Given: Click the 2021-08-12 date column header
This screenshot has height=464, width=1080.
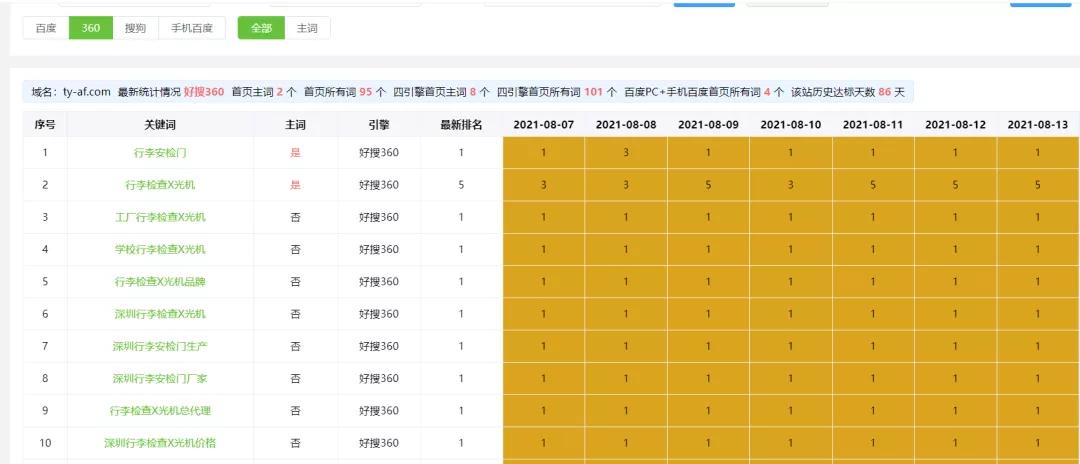Looking at the screenshot, I should coord(955,125).
